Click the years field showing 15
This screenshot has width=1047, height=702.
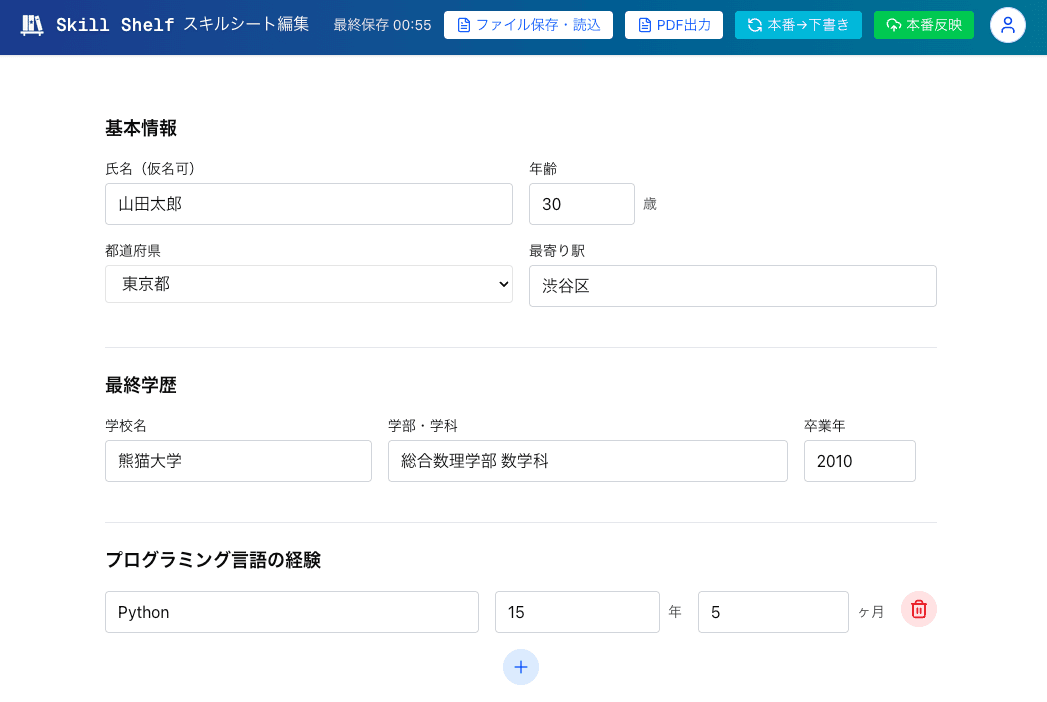click(x=577, y=612)
